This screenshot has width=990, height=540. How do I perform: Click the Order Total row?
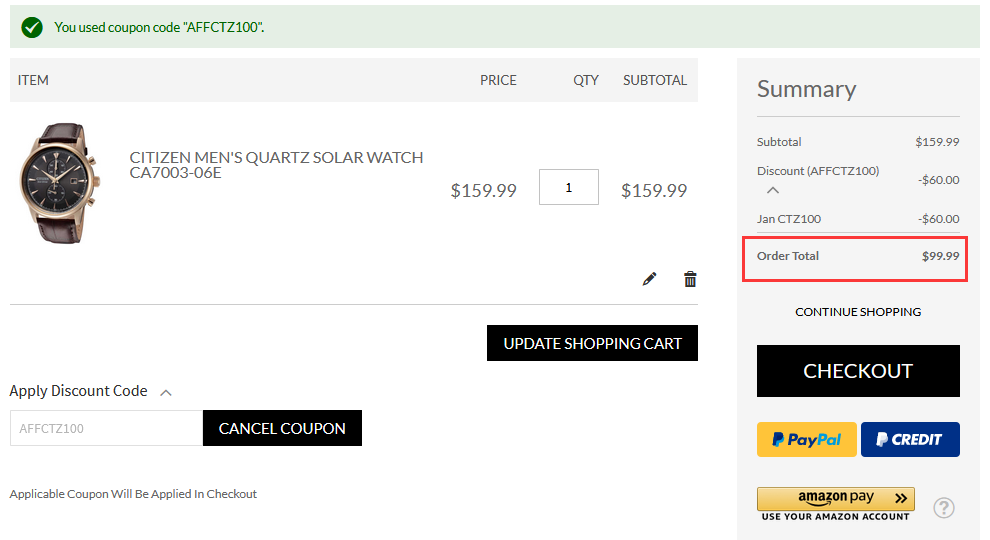857,256
